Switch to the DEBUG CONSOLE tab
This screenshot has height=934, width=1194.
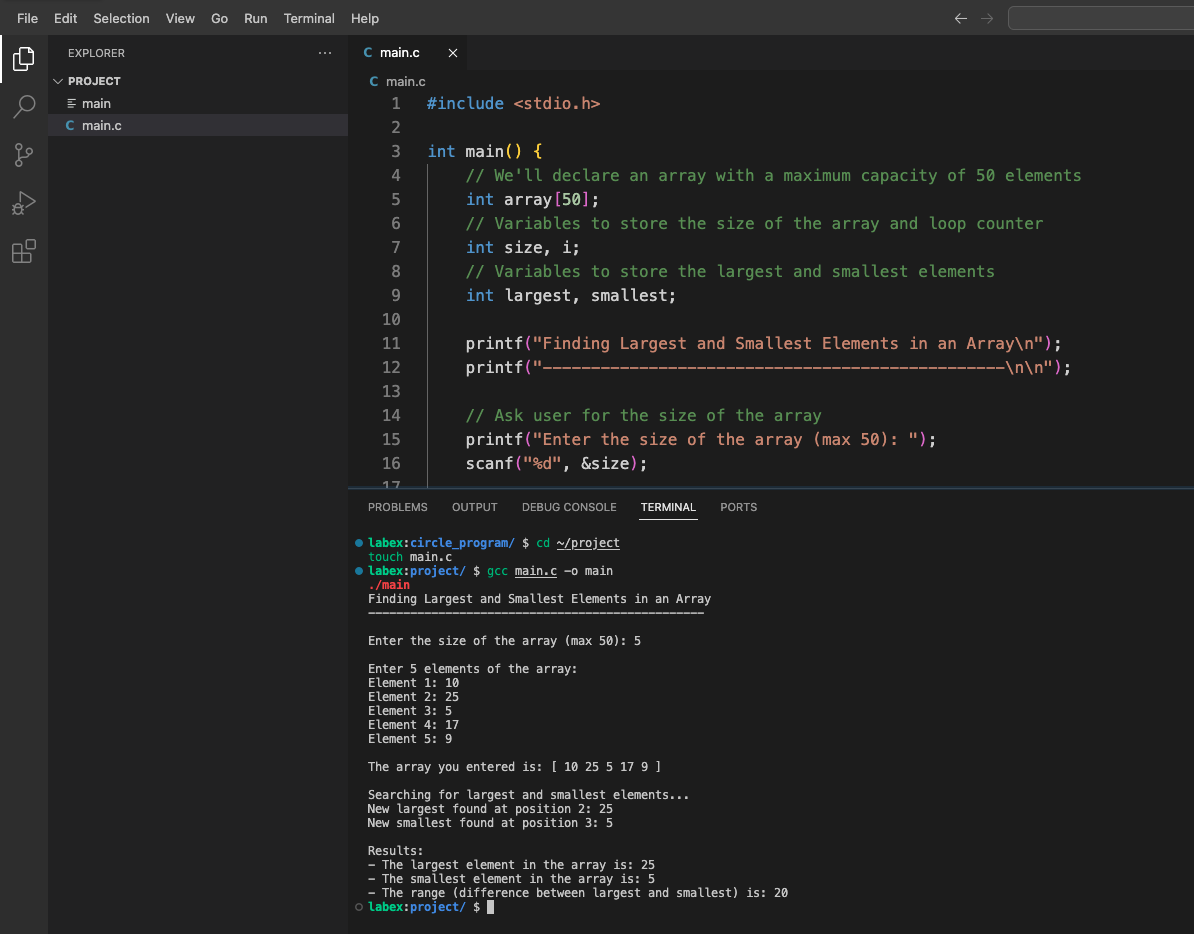click(x=568, y=507)
